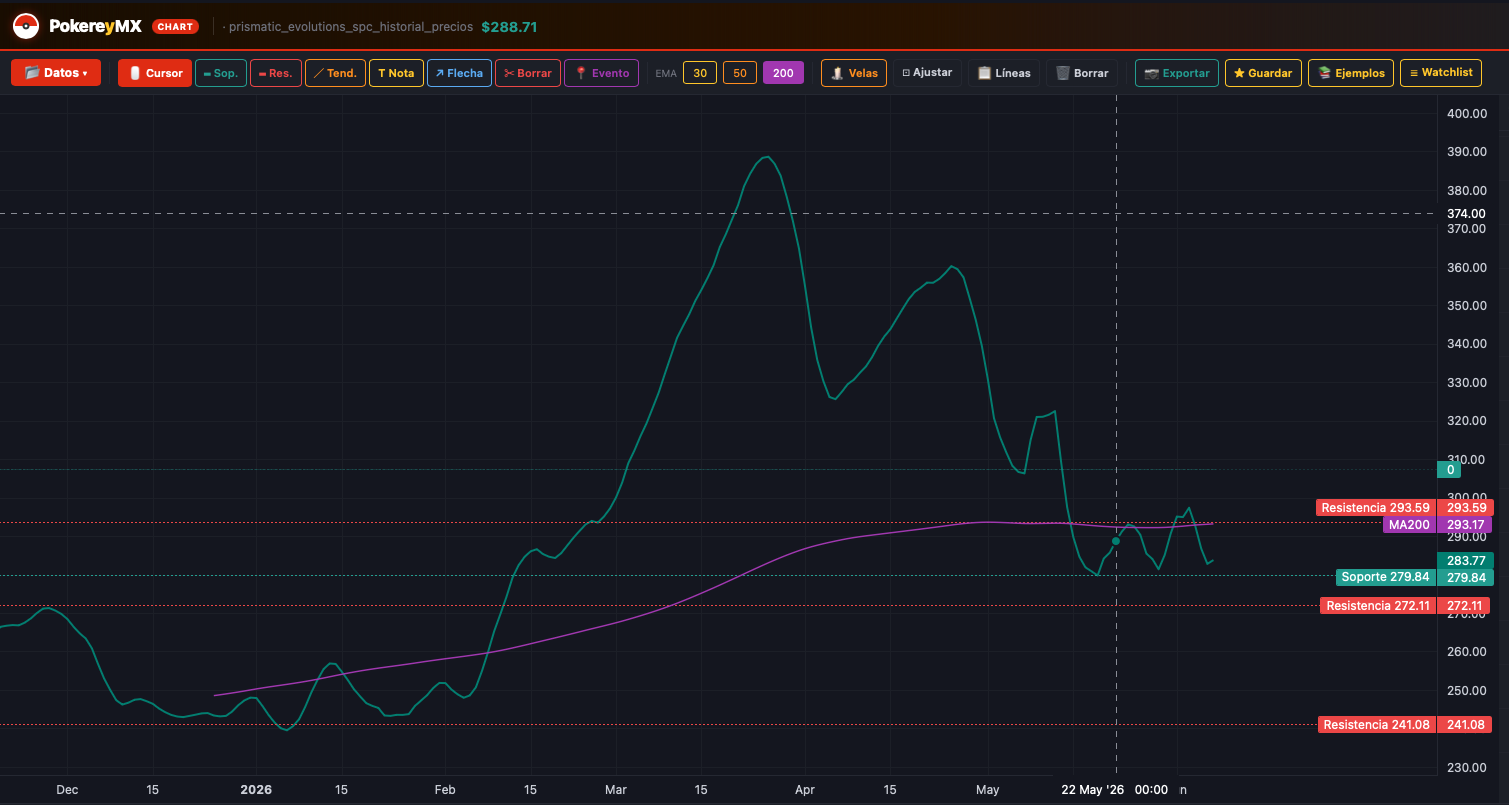
Task: Click the PokereyMX brand name
Action: coord(95,27)
